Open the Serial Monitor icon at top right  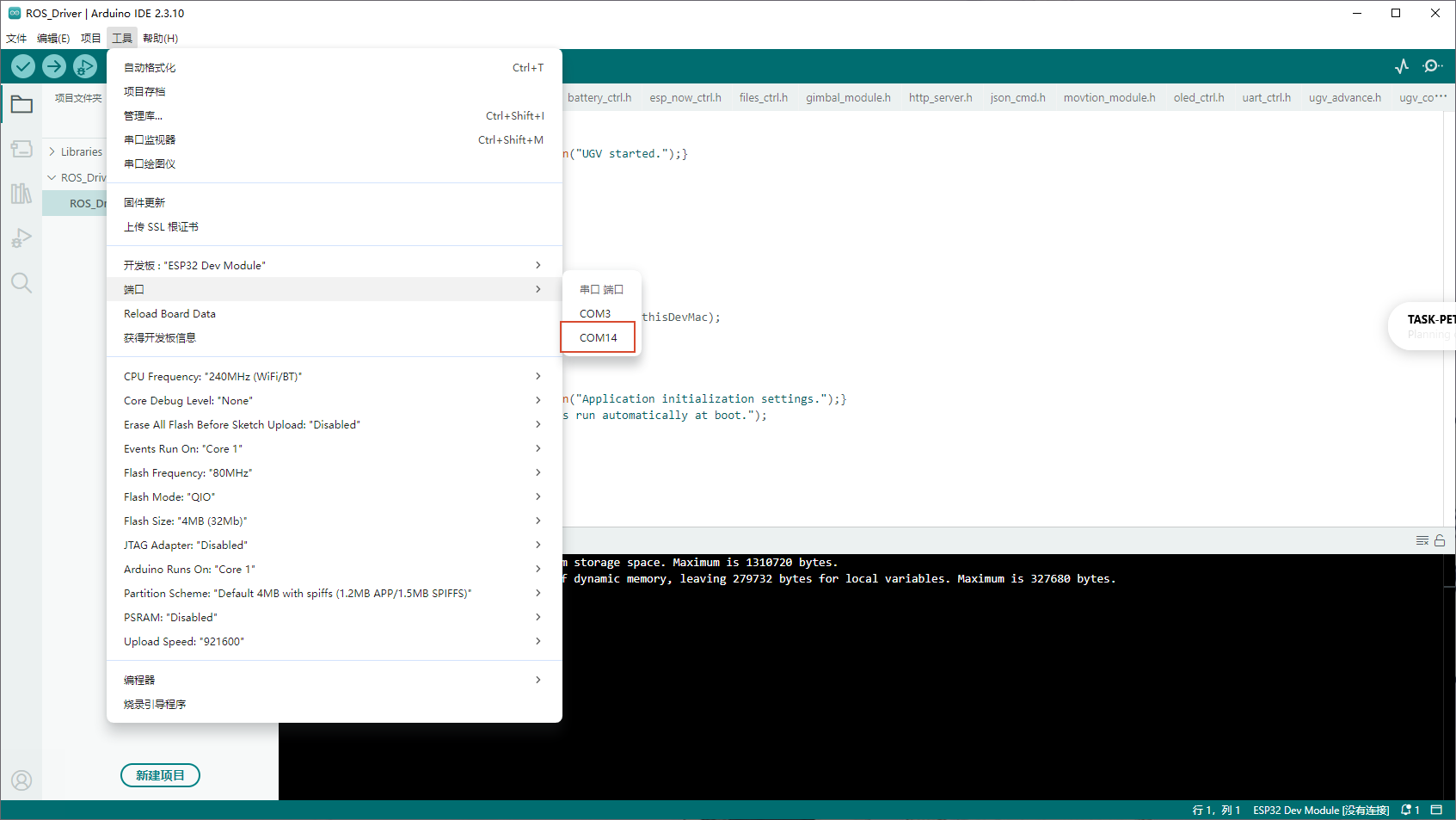click(x=1433, y=66)
